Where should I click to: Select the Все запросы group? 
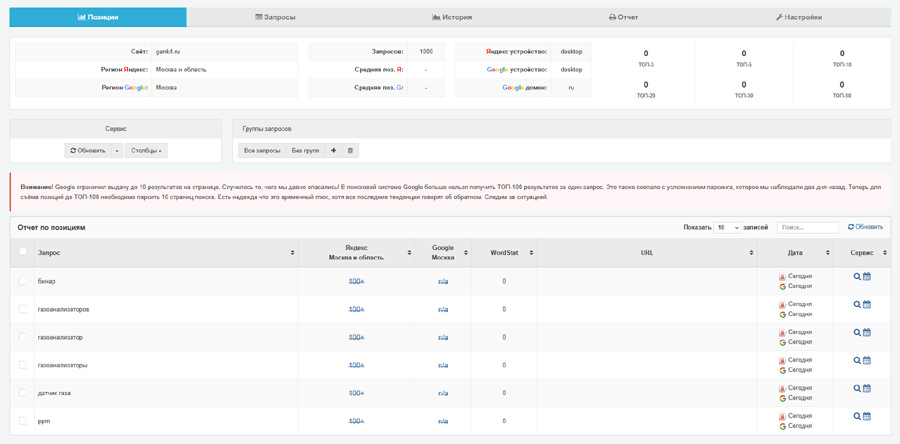pos(262,151)
